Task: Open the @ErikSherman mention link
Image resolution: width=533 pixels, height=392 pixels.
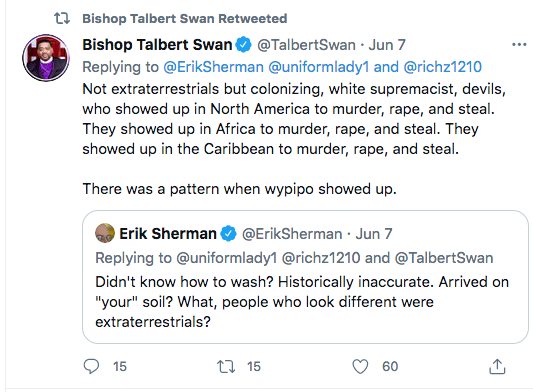Action: click(x=213, y=67)
